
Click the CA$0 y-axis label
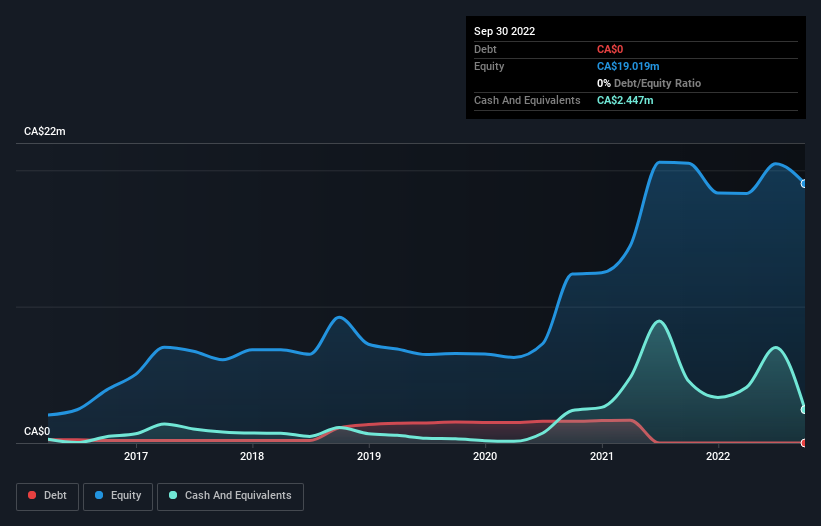click(37, 431)
